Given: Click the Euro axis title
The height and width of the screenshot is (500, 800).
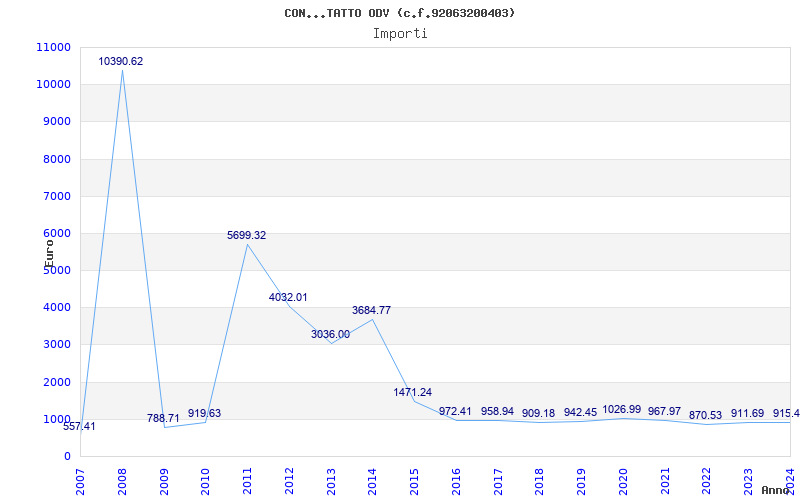Looking at the screenshot, I should pos(49,254).
